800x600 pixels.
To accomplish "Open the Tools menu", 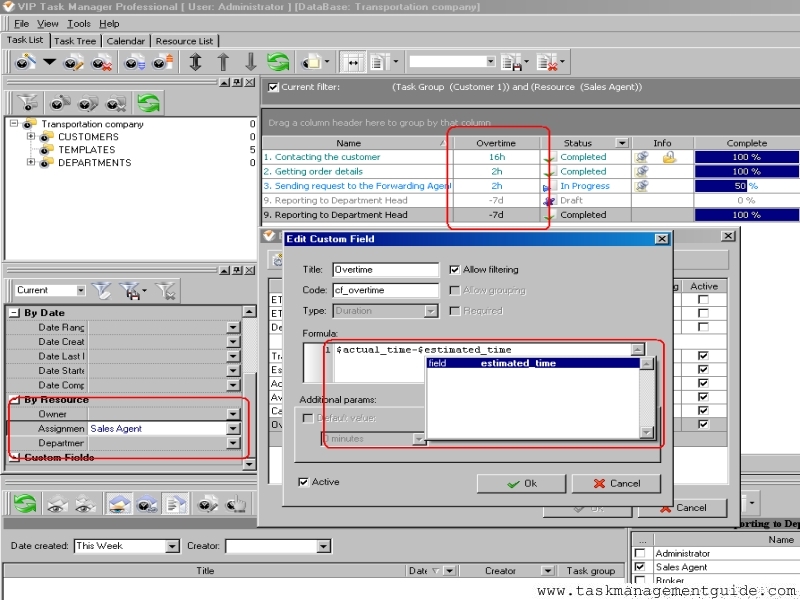I will pos(79,23).
